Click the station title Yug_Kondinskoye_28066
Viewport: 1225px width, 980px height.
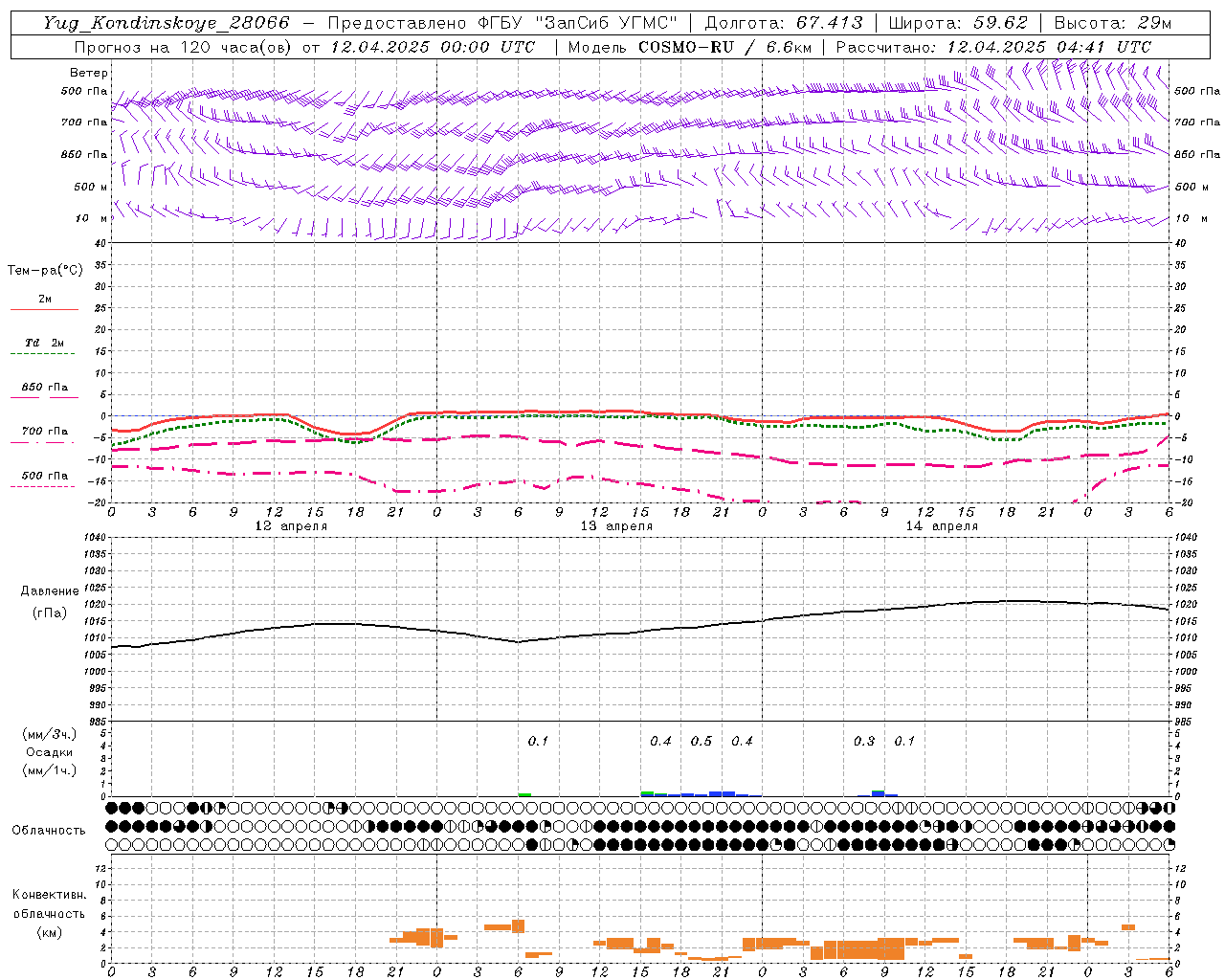pos(166,23)
